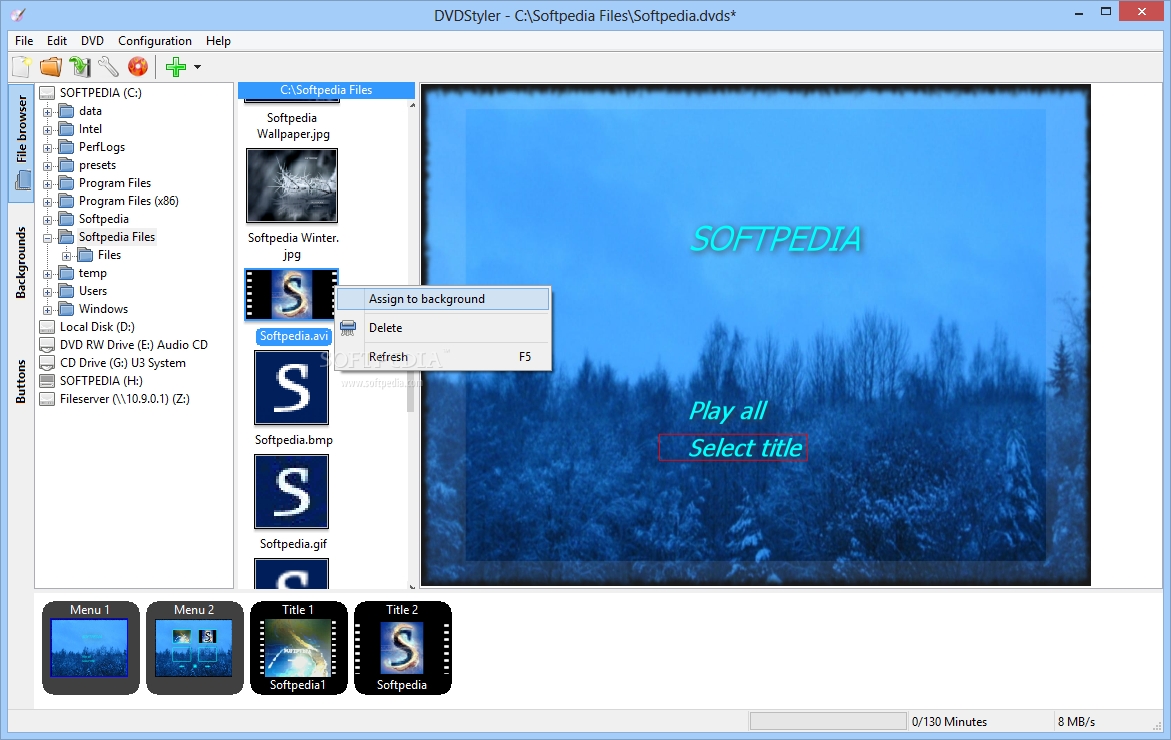Viewport: 1171px width, 740px height.
Task: Click the DVD capacity progress bar
Action: (x=827, y=721)
